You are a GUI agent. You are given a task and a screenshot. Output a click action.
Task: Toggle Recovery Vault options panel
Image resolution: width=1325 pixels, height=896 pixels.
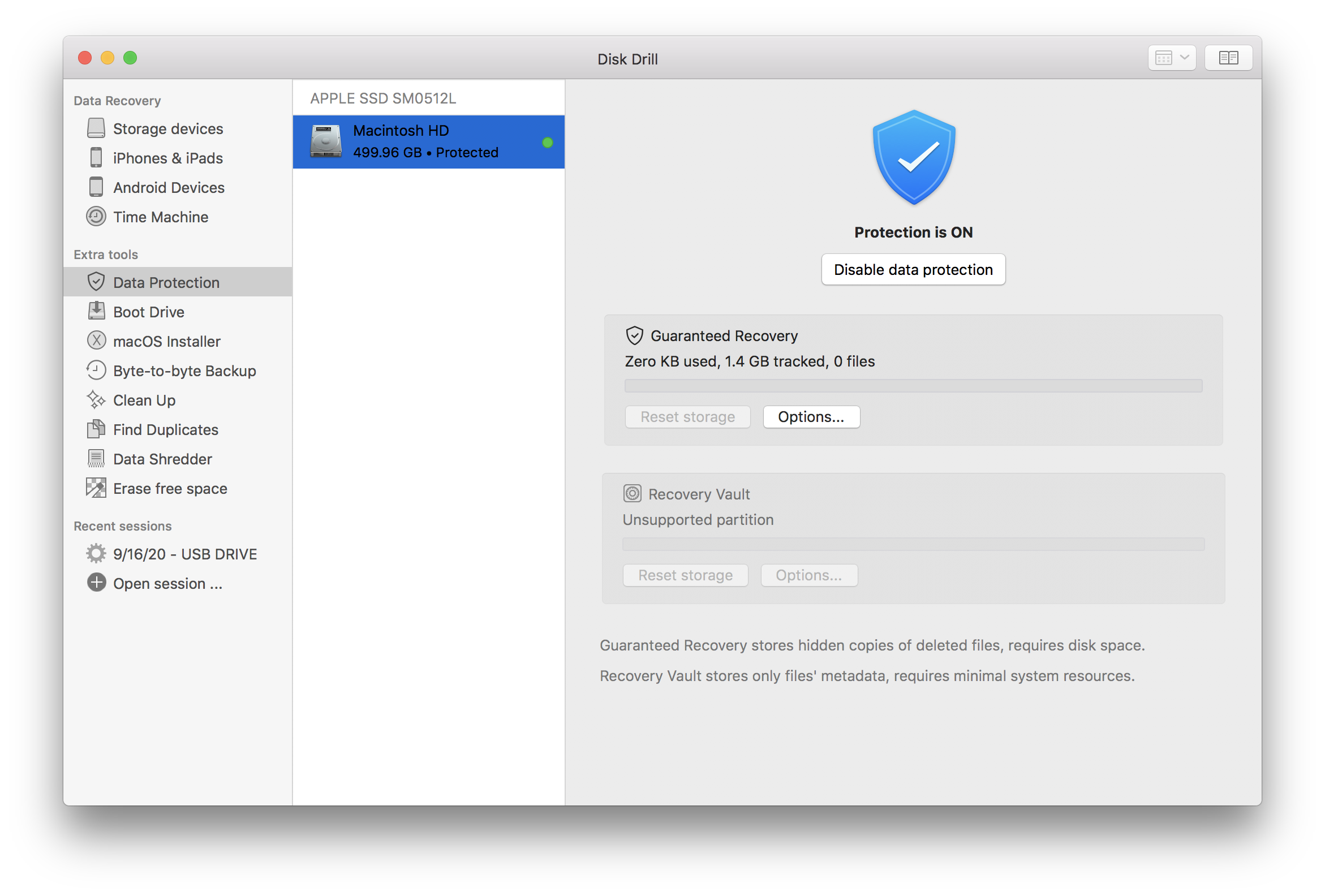click(810, 575)
